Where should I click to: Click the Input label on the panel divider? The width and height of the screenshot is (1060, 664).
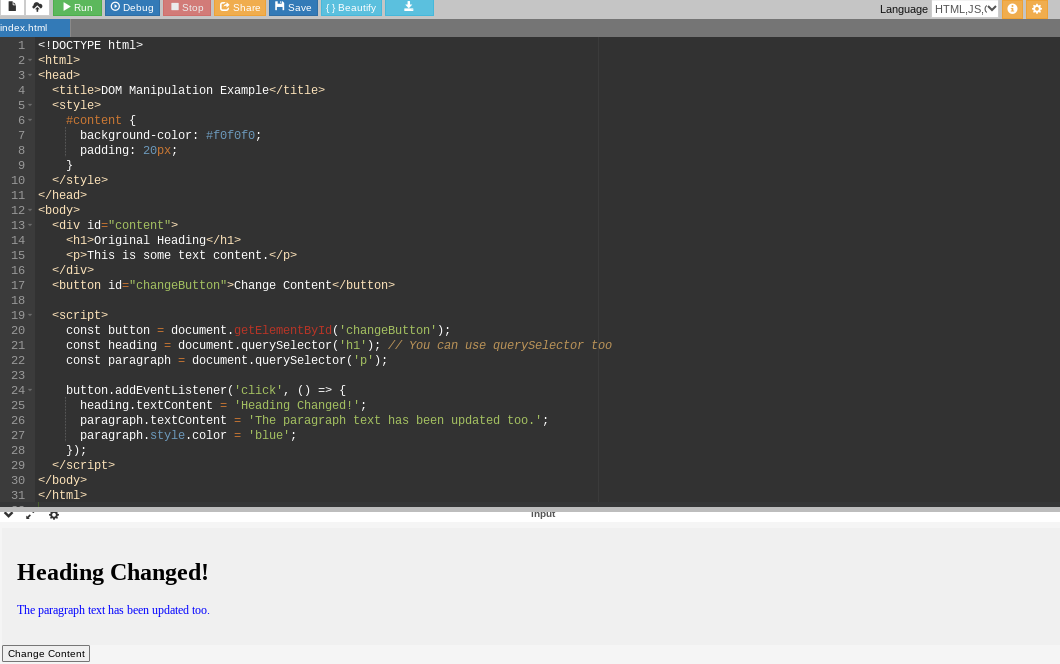(x=543, y=515)
